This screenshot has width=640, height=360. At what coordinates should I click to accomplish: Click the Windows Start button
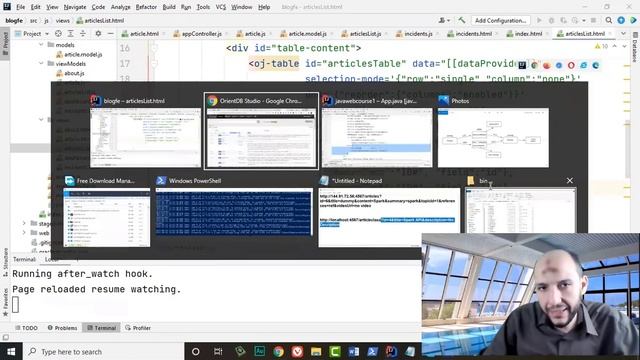(11, 351)
